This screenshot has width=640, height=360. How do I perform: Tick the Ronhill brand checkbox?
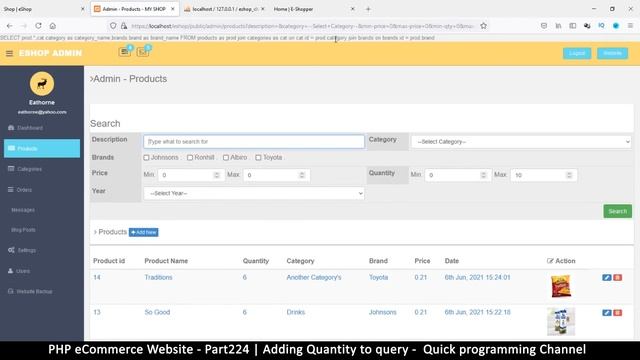(190, 158)
